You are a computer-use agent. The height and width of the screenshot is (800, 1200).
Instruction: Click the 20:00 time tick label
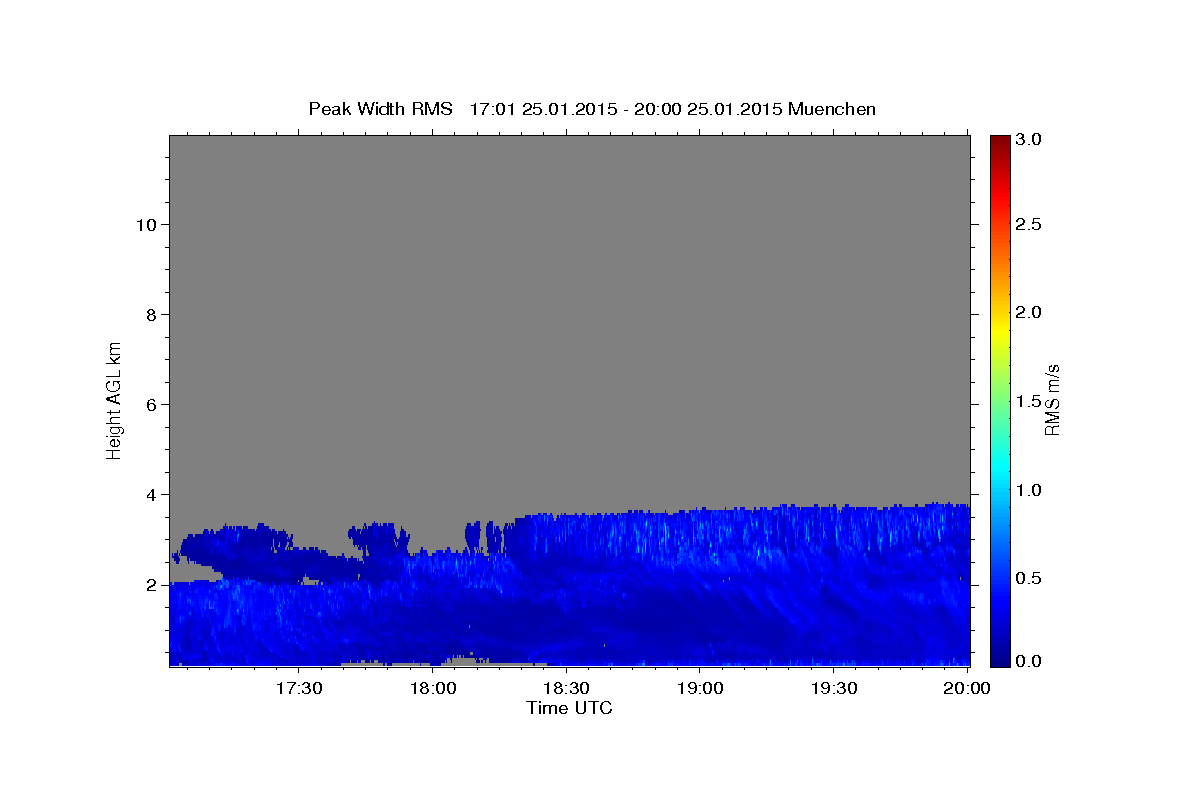967,688
